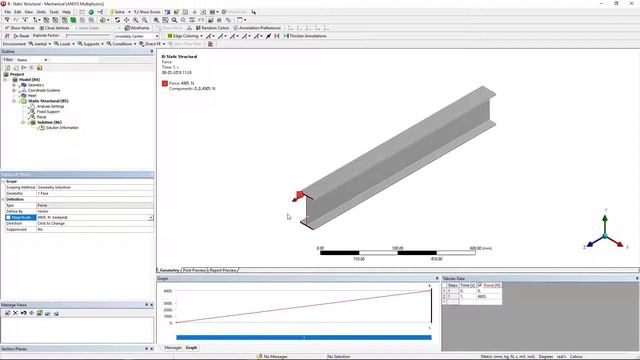
Task: Switch to Report Preview tab
Action: (223, 270)
